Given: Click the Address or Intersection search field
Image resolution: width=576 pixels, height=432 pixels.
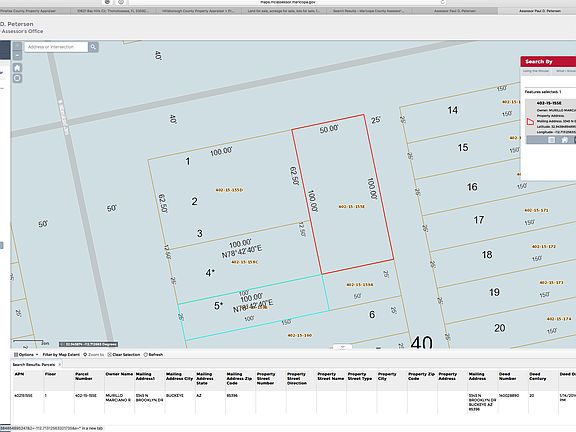Looking at the screenshot, I should [x=56, y=47].
